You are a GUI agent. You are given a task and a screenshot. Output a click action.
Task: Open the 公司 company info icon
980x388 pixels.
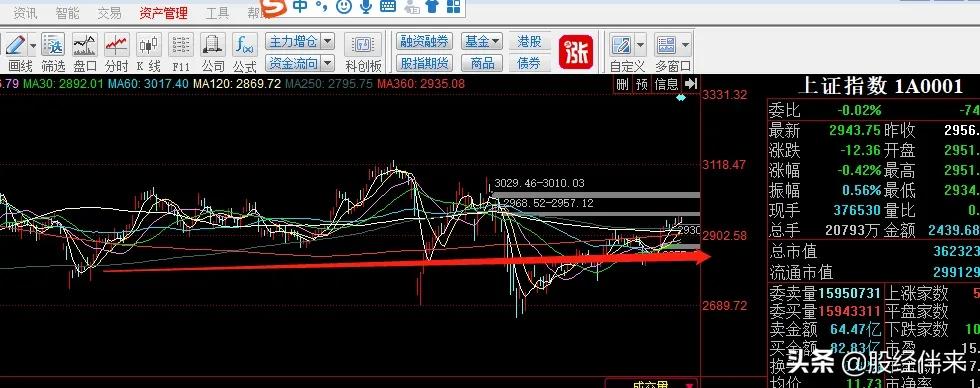(x=213, y=45)
